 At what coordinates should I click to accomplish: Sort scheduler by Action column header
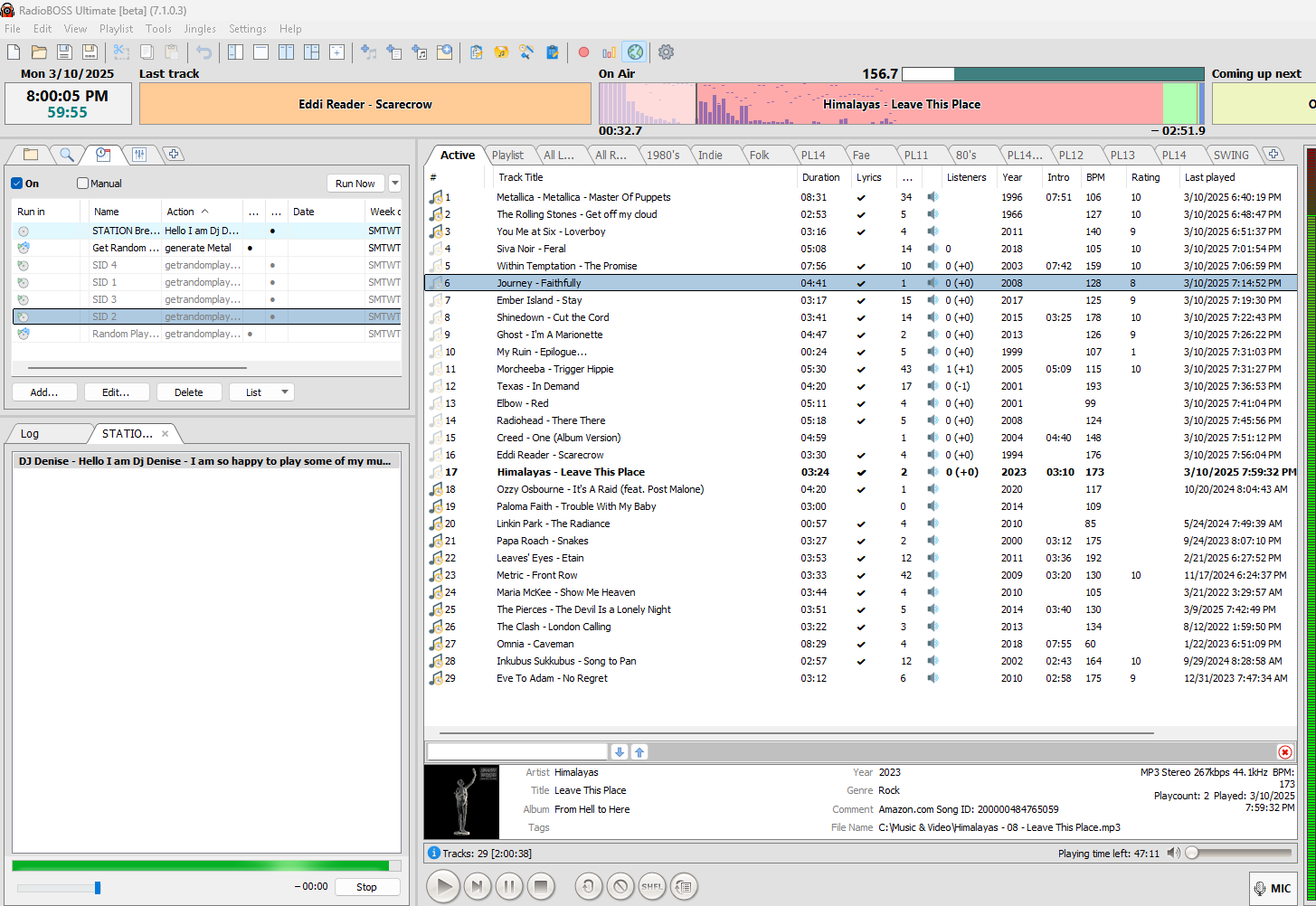tap(181, 212)
